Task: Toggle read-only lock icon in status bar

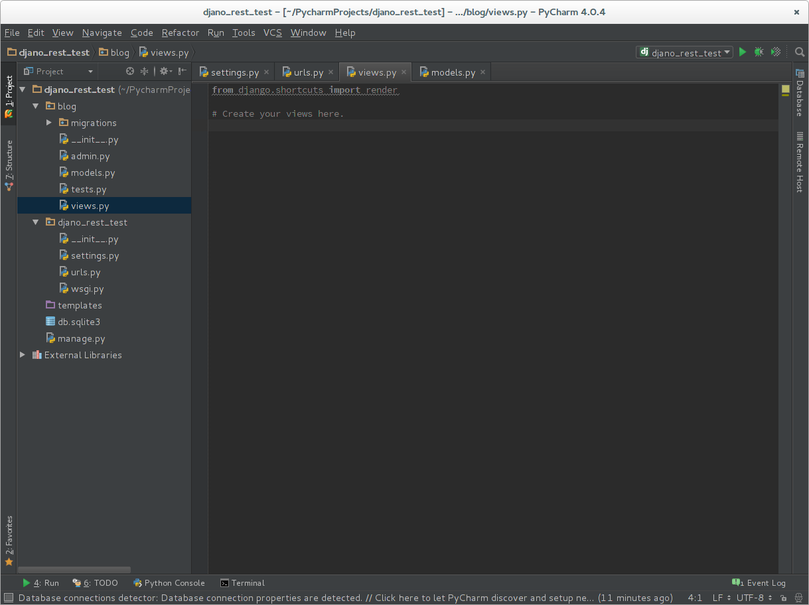Action: pyautogui.click(x=783, y=598)
